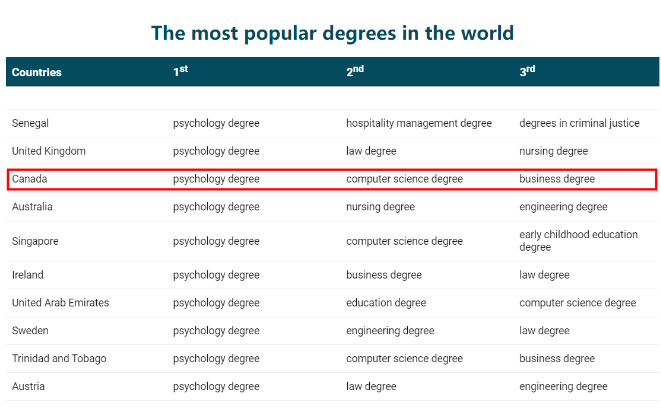Select the 3rd column header
This screenshot has height=408, width=661.
click(527, 71)
